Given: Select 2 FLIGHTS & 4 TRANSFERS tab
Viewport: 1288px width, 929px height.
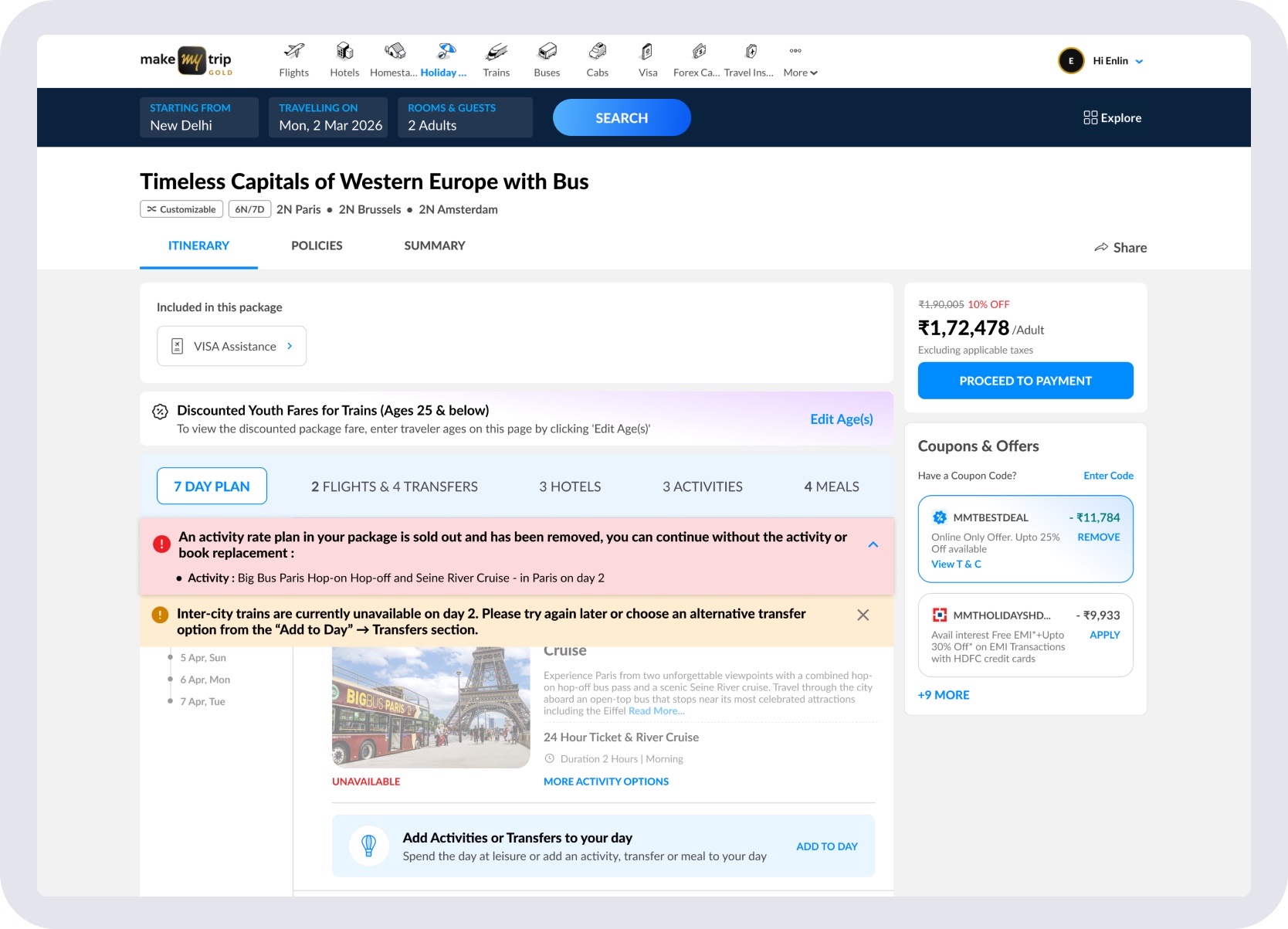Looking at the screenshot, I should 395,487.
